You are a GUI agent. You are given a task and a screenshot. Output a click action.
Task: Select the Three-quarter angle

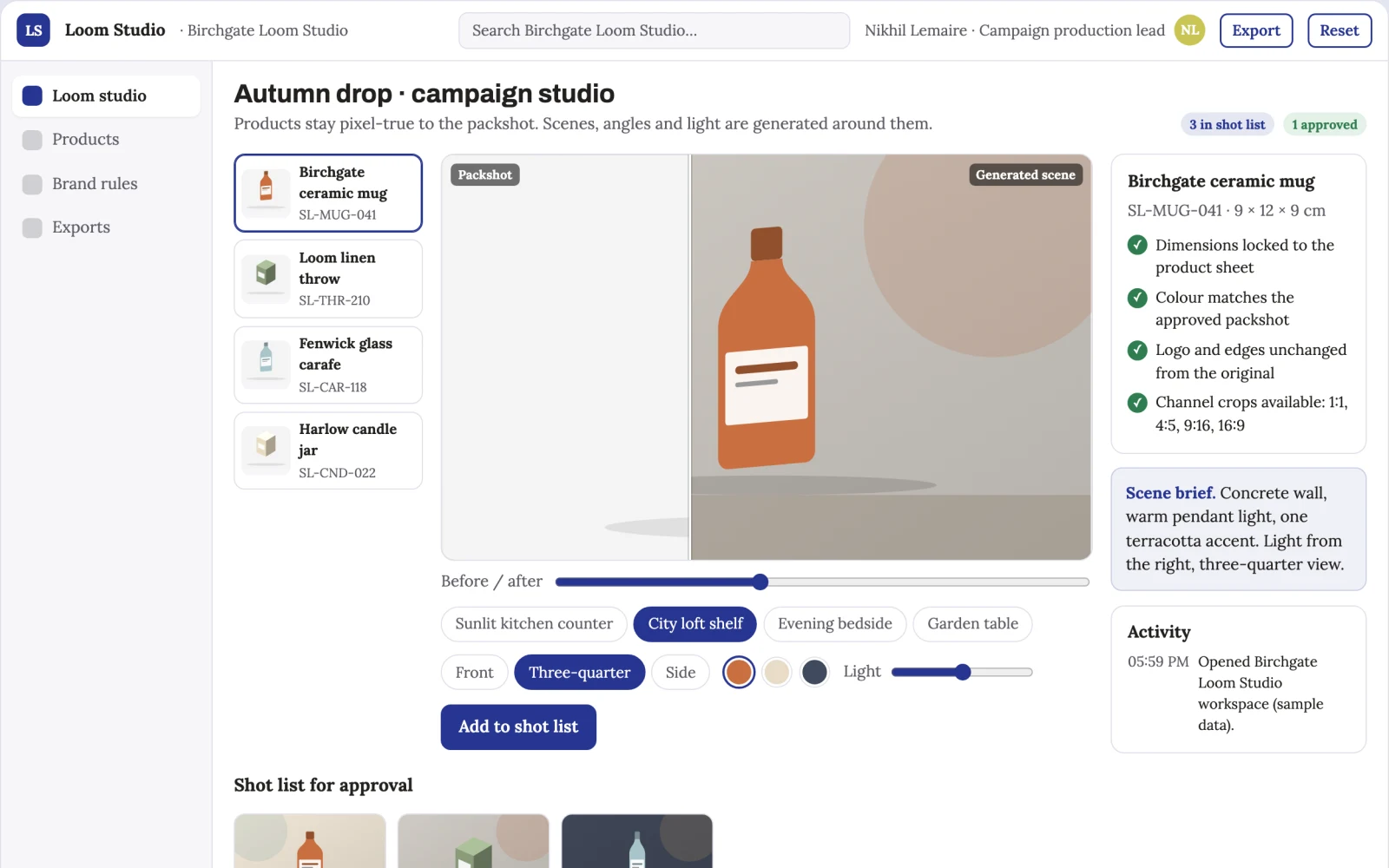pyautogui.click(x=580, y=673)
